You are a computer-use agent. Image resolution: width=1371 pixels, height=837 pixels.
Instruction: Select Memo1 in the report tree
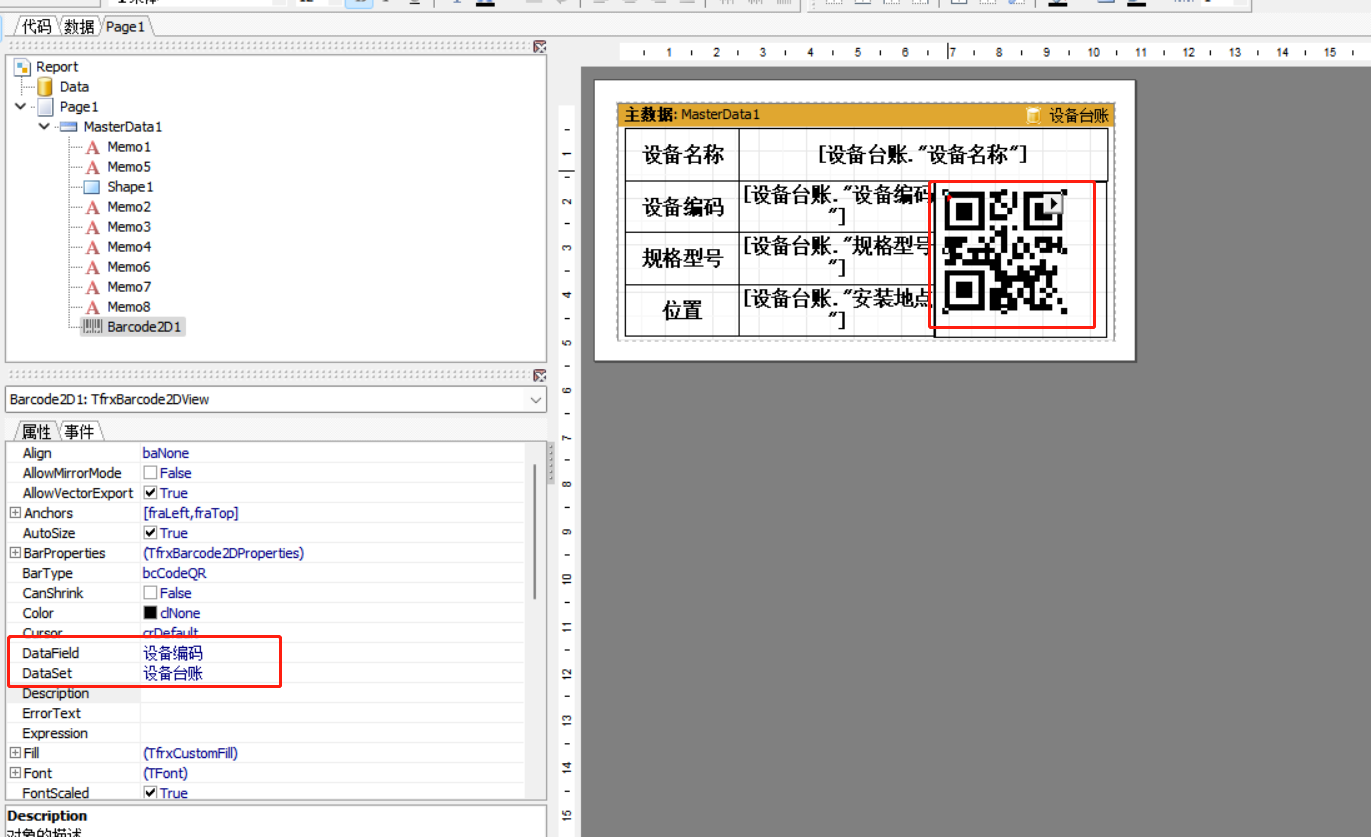tap(129, 147)
